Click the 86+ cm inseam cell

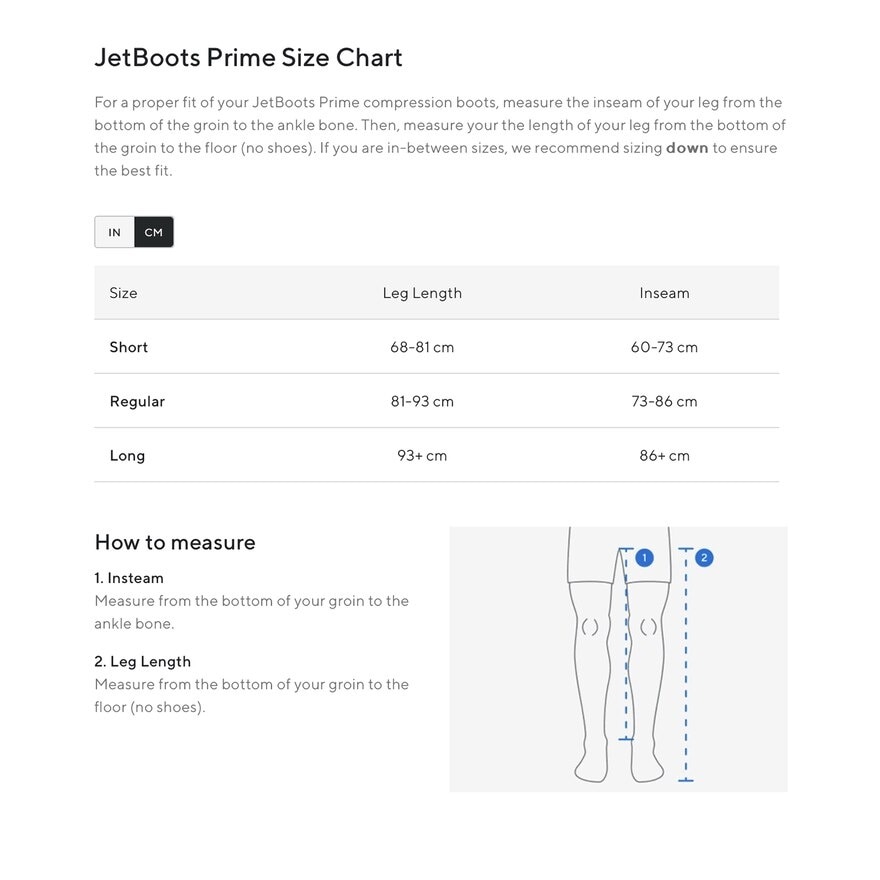(x=664, y=455)
